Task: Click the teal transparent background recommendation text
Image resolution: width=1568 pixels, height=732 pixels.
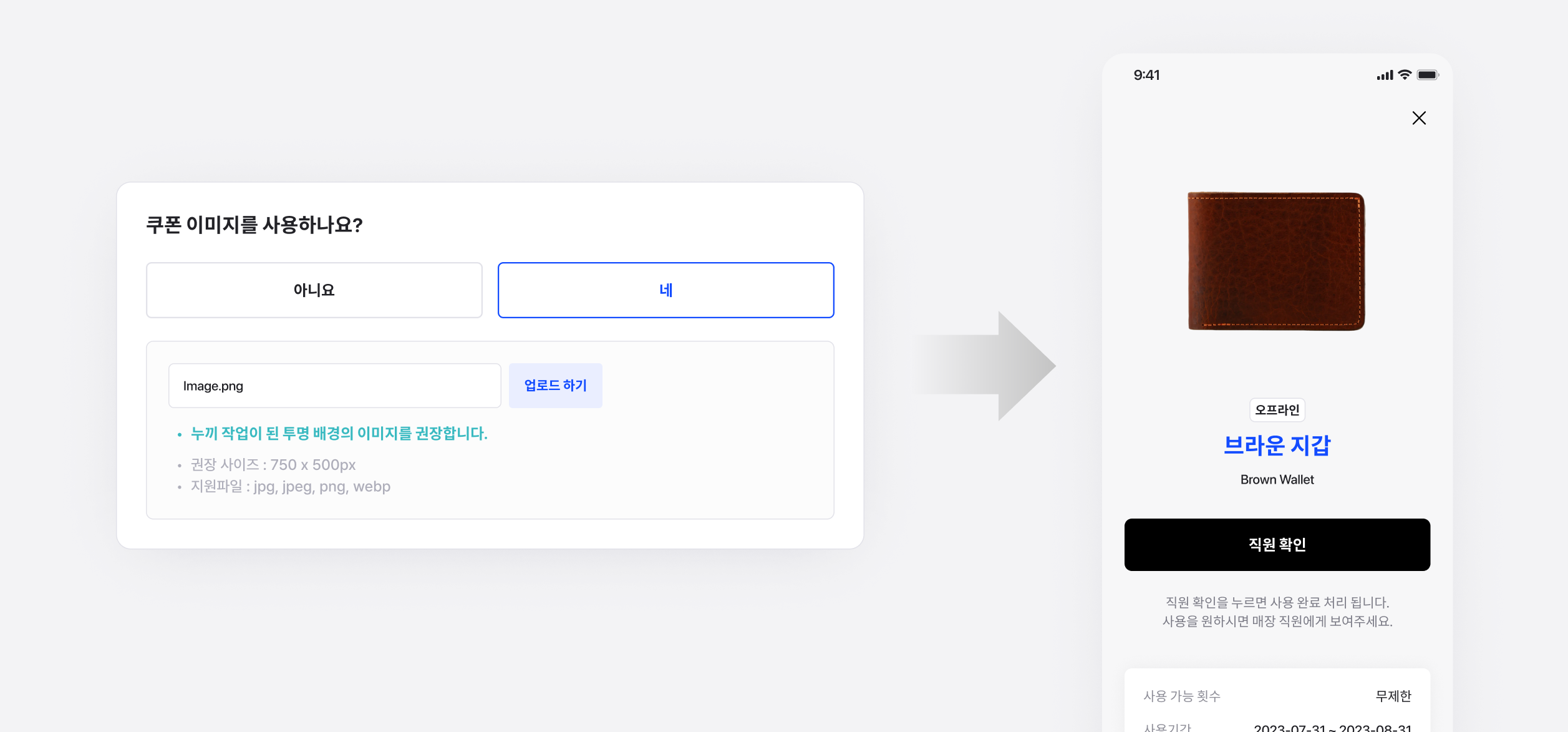Action: pyautogui.click(x=339, y=433)
